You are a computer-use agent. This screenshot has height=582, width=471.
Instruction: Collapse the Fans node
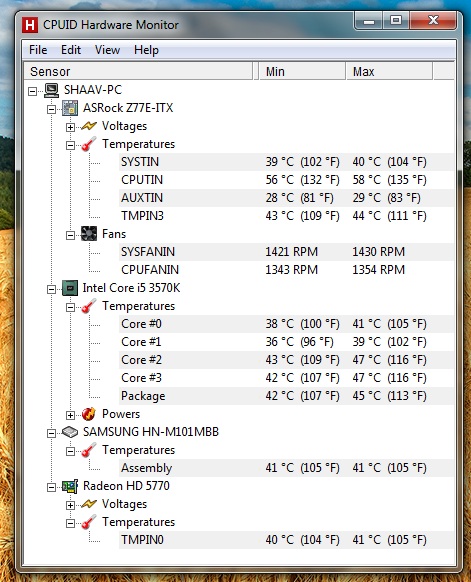coord(70,235)
